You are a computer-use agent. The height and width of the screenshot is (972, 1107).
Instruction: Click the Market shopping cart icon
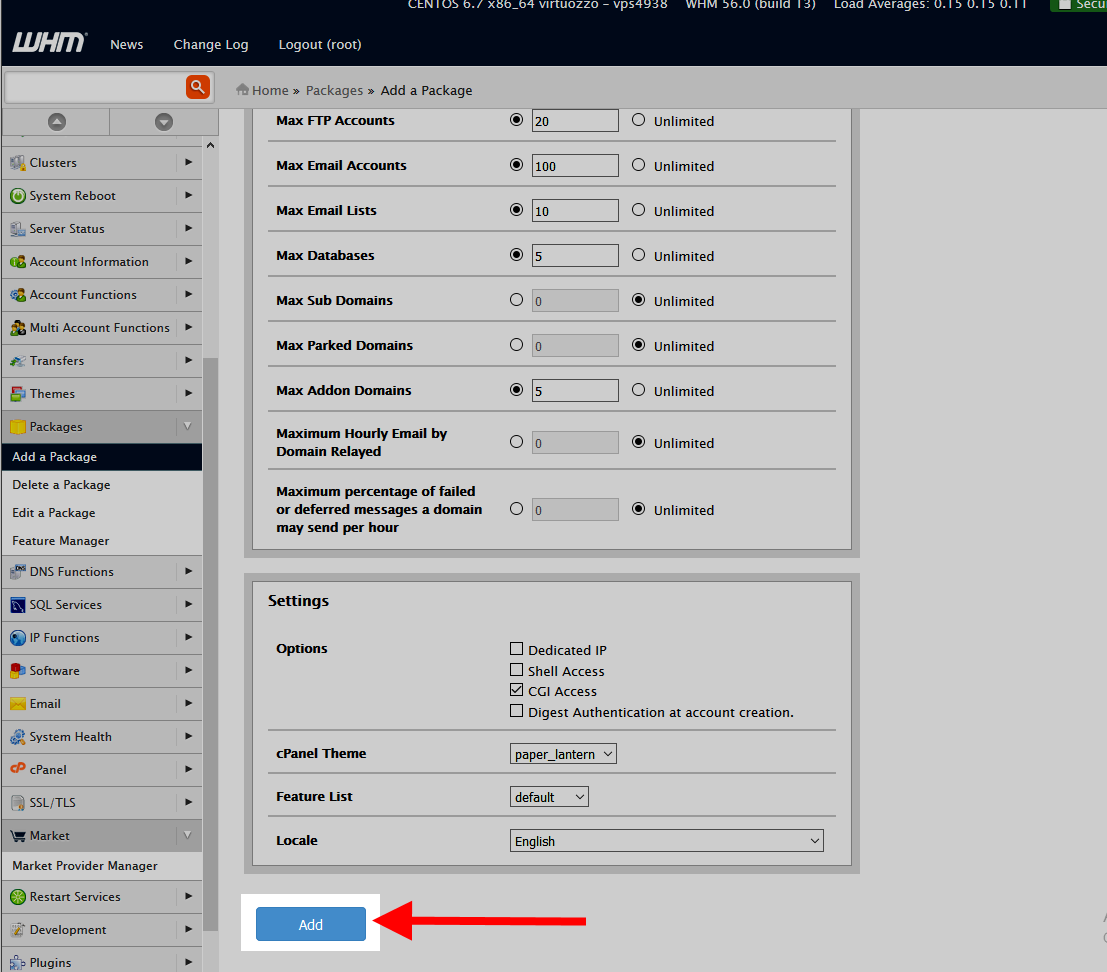[17, 836]
